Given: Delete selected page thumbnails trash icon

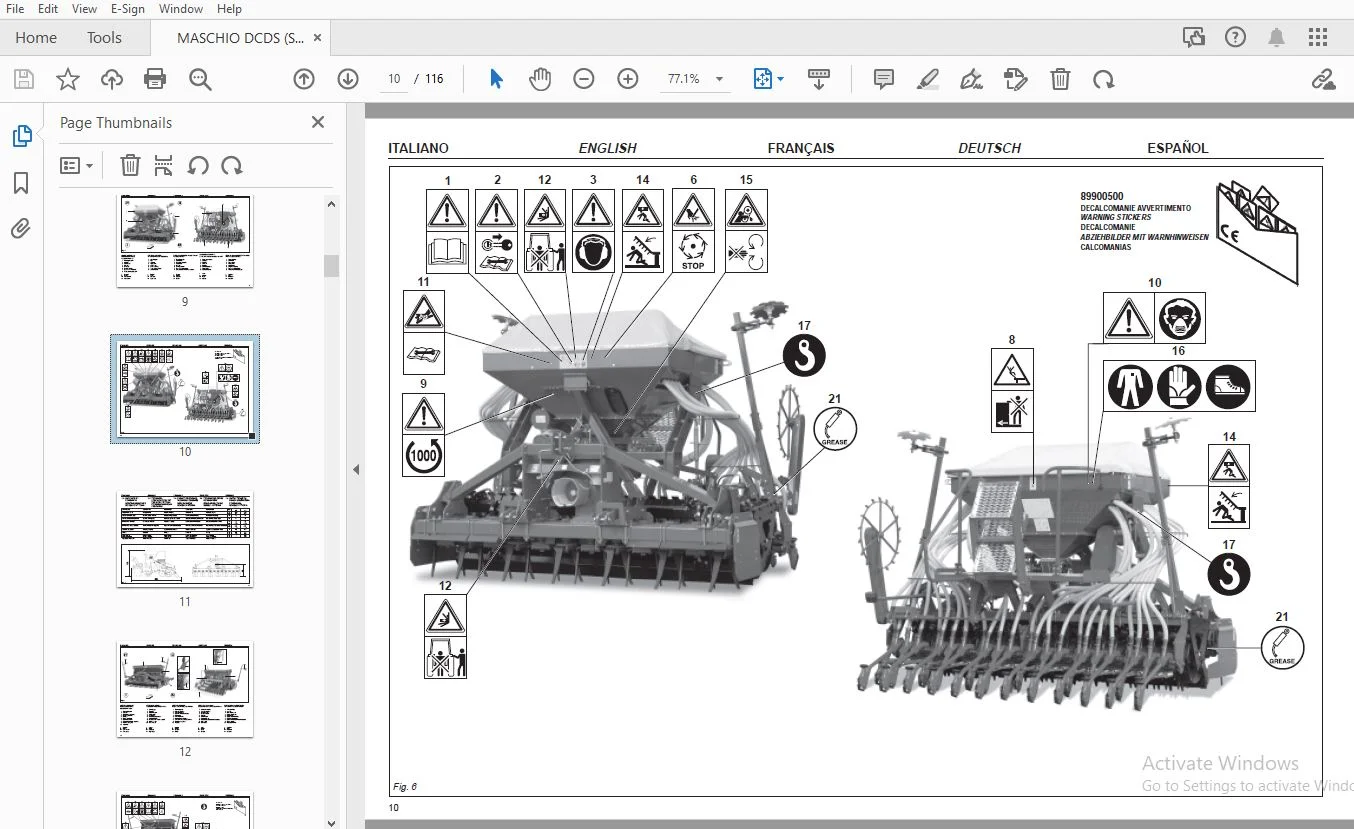Looking at the screenshot, I should tap(130, 166).
